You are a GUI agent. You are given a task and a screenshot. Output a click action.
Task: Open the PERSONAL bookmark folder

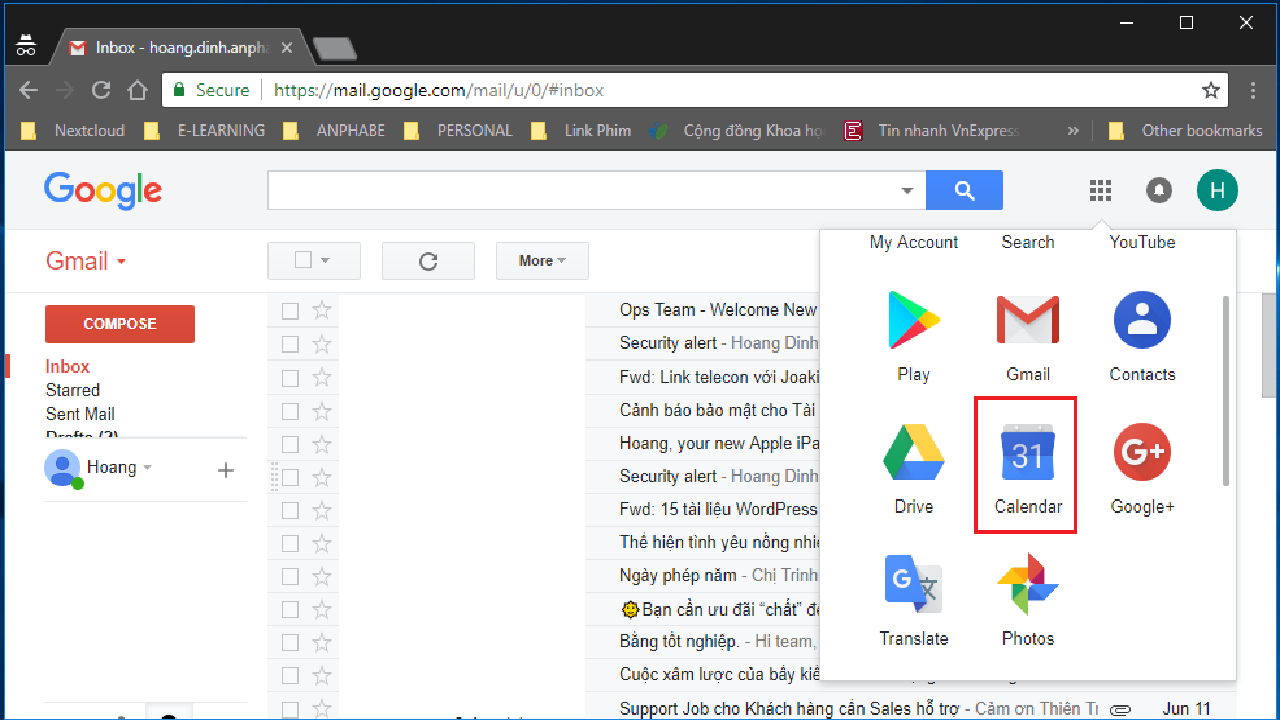click(x=458, y=130)
